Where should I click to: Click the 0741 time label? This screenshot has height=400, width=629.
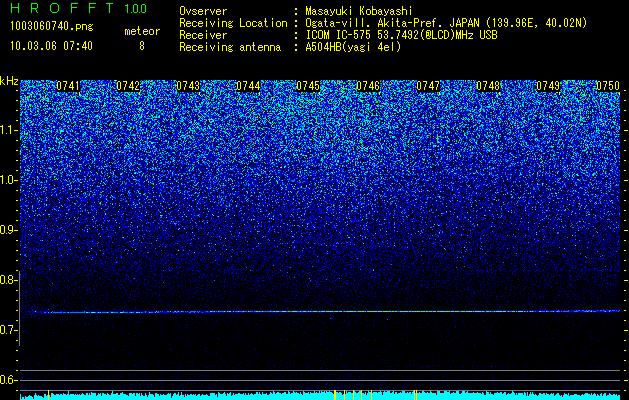coord(68,86)
